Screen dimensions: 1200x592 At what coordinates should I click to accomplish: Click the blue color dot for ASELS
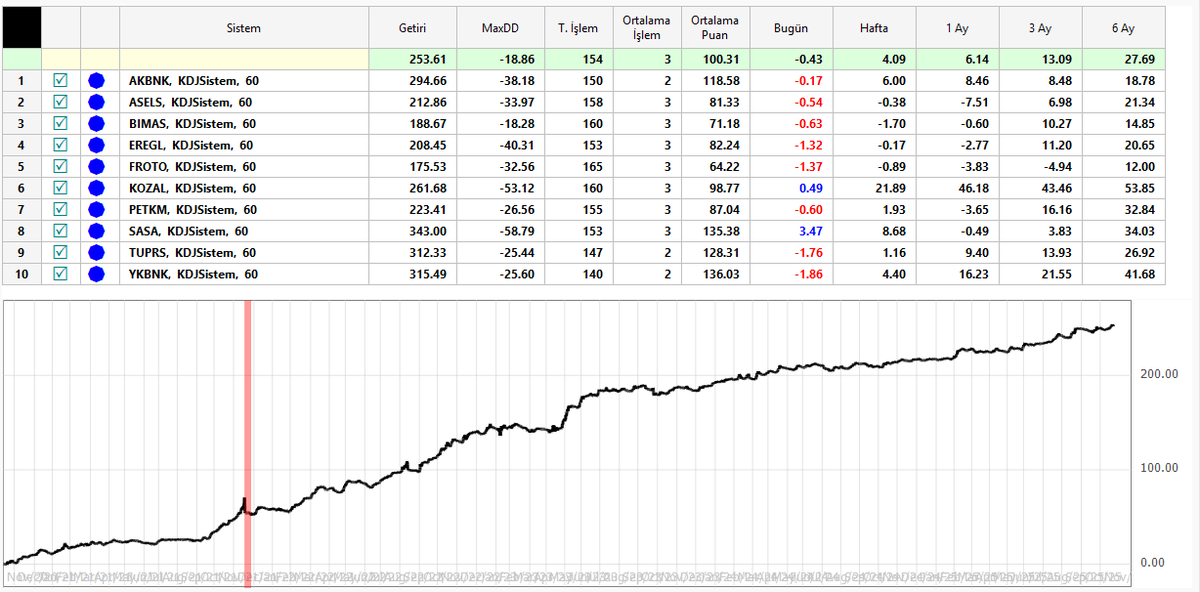click(98, 102)
